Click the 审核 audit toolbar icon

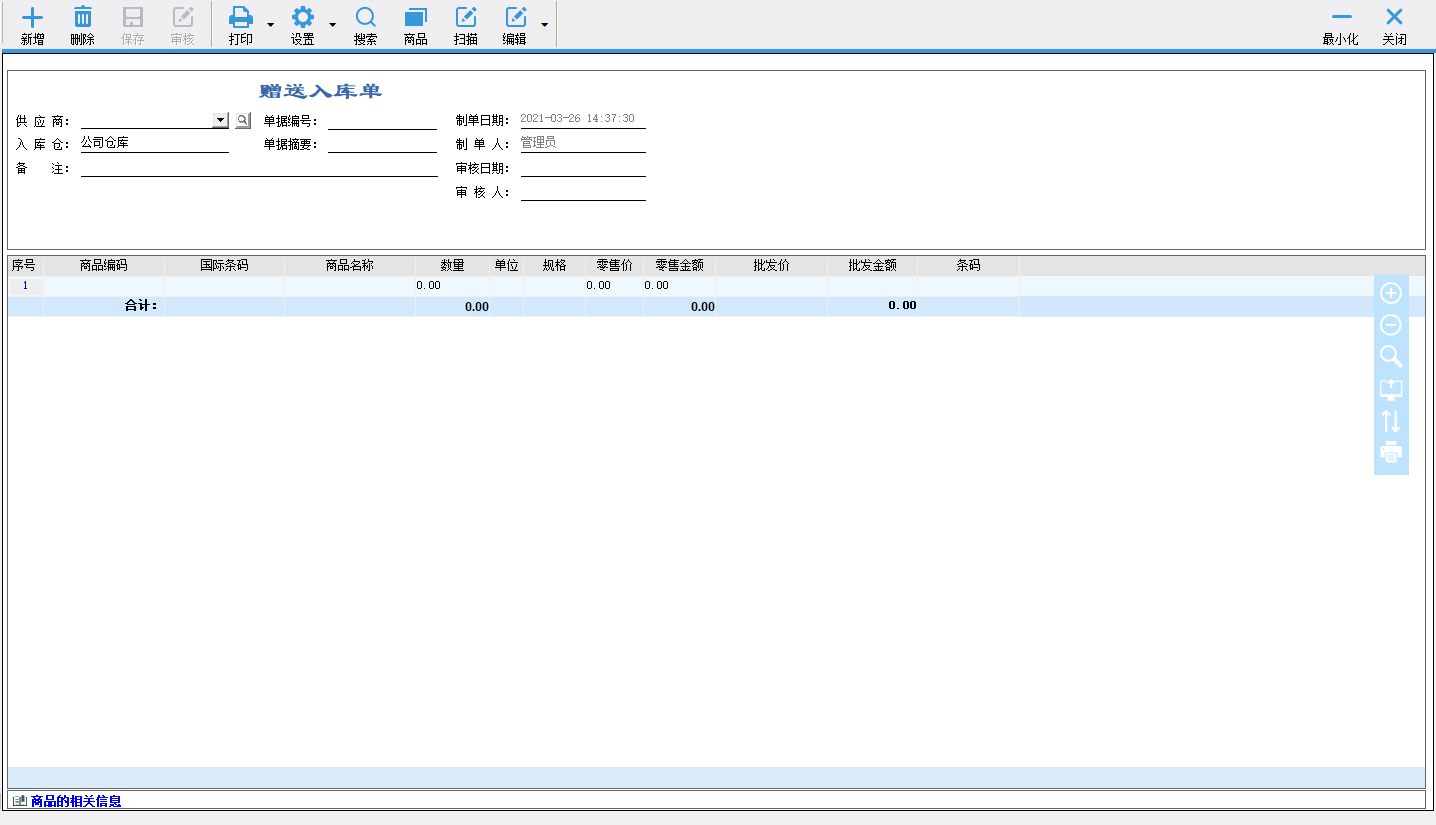(183, 17)
